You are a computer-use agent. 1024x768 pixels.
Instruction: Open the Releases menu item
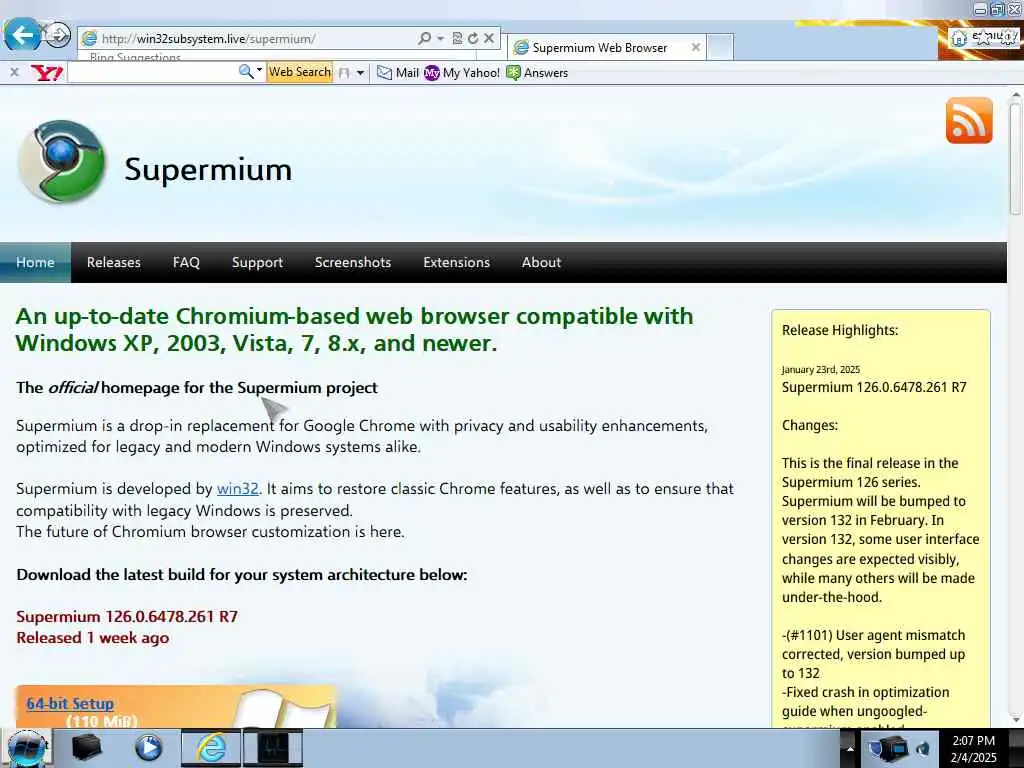[114, 263]
